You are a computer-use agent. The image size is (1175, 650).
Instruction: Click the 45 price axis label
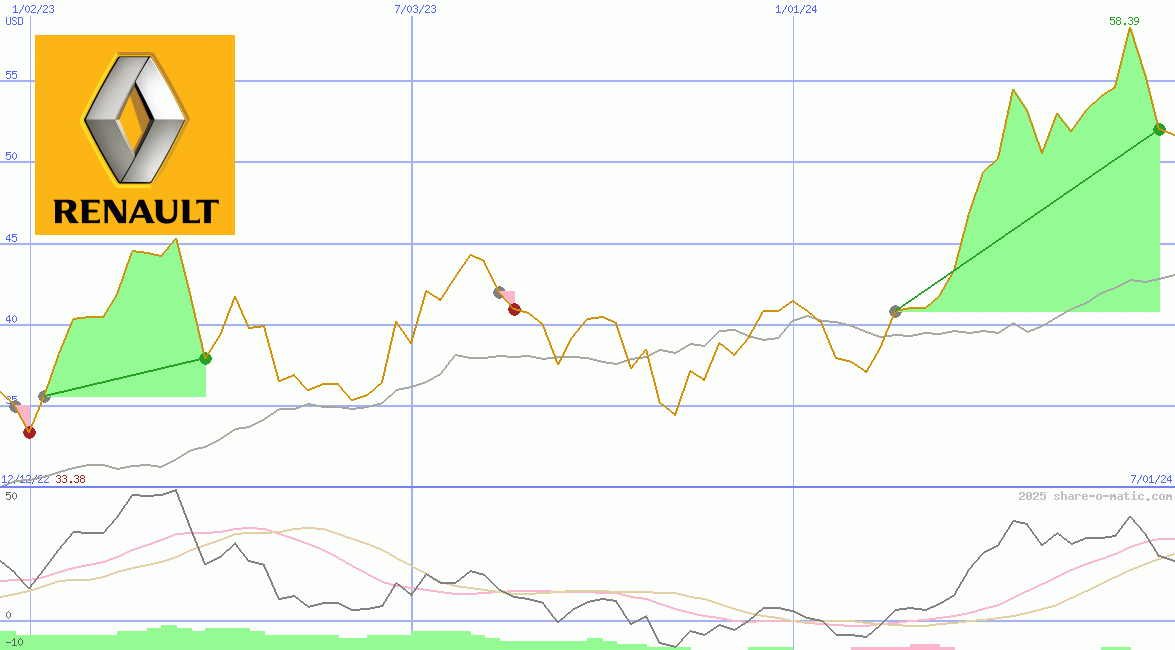[11, 237]
